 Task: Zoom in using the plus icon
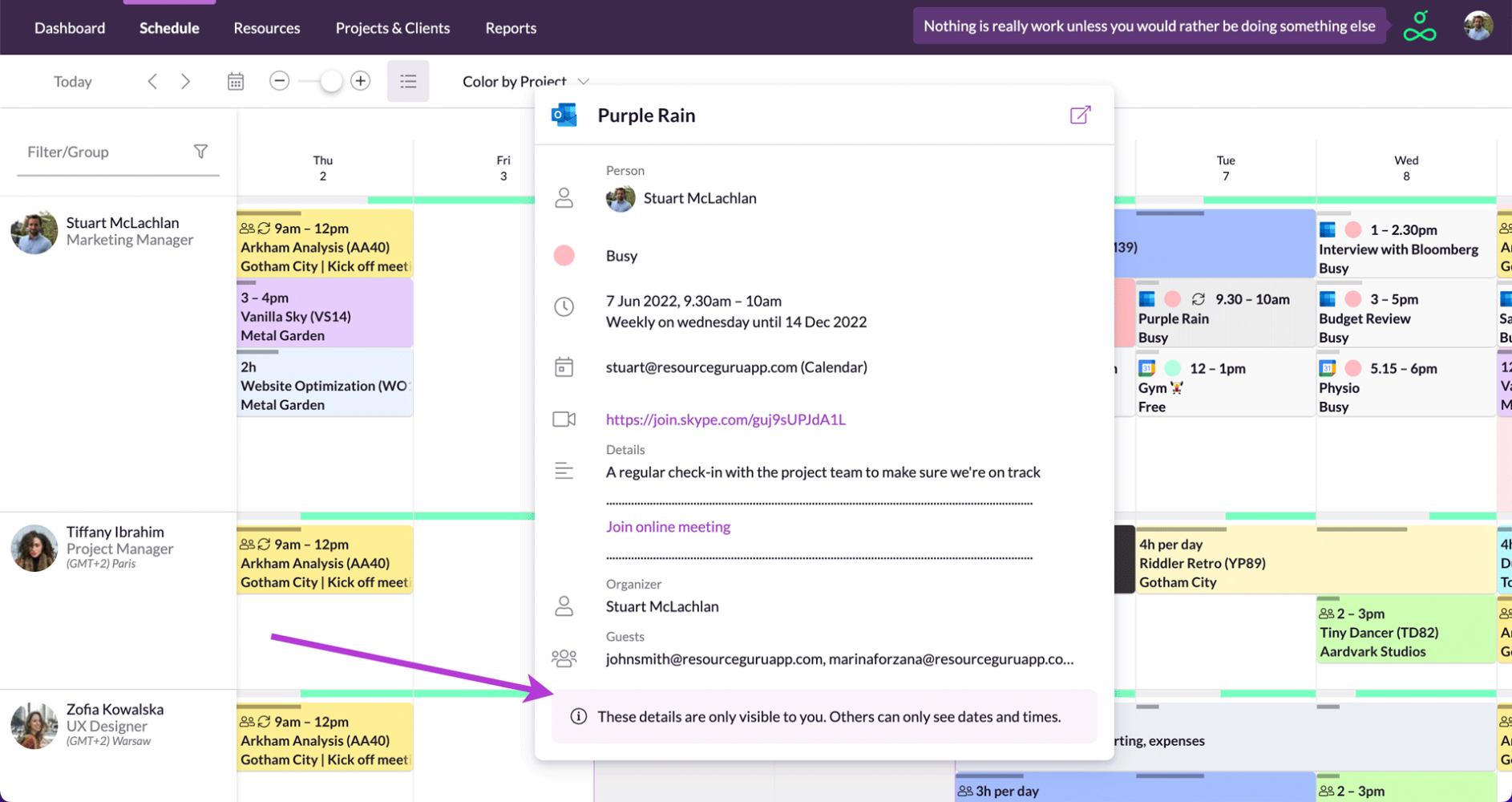[360, 80]
